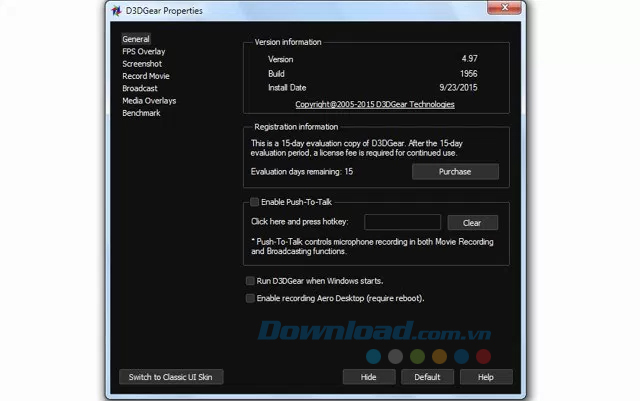Open the FPS Overlay settings page
The width and height of the screenshot is (640, 401).
coord(143,51)
